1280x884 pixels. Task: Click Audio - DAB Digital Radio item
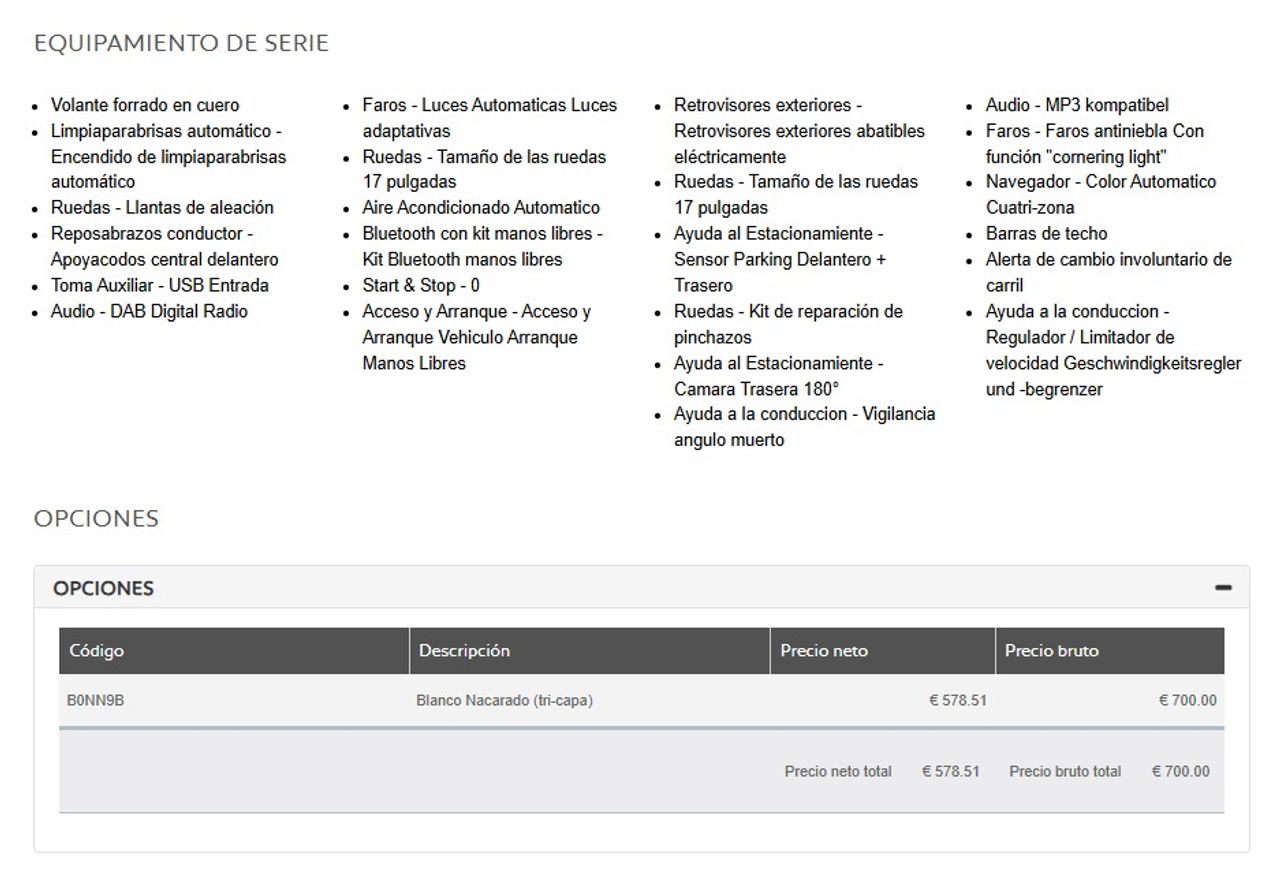pos(149,311)
